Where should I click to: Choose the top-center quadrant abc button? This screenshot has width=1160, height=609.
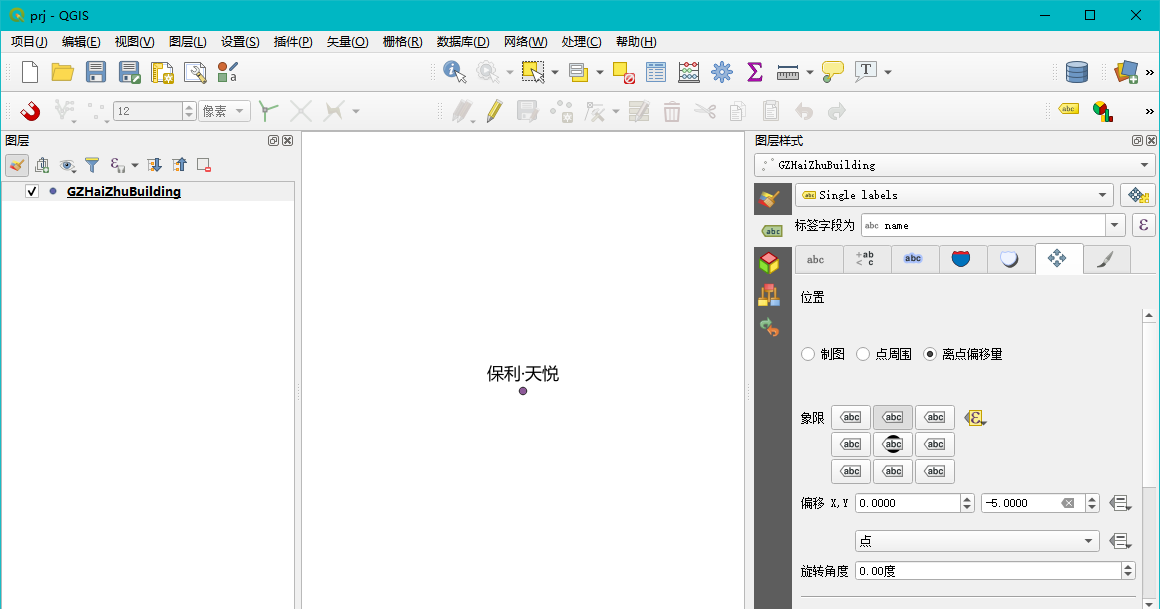click(893, 417)
